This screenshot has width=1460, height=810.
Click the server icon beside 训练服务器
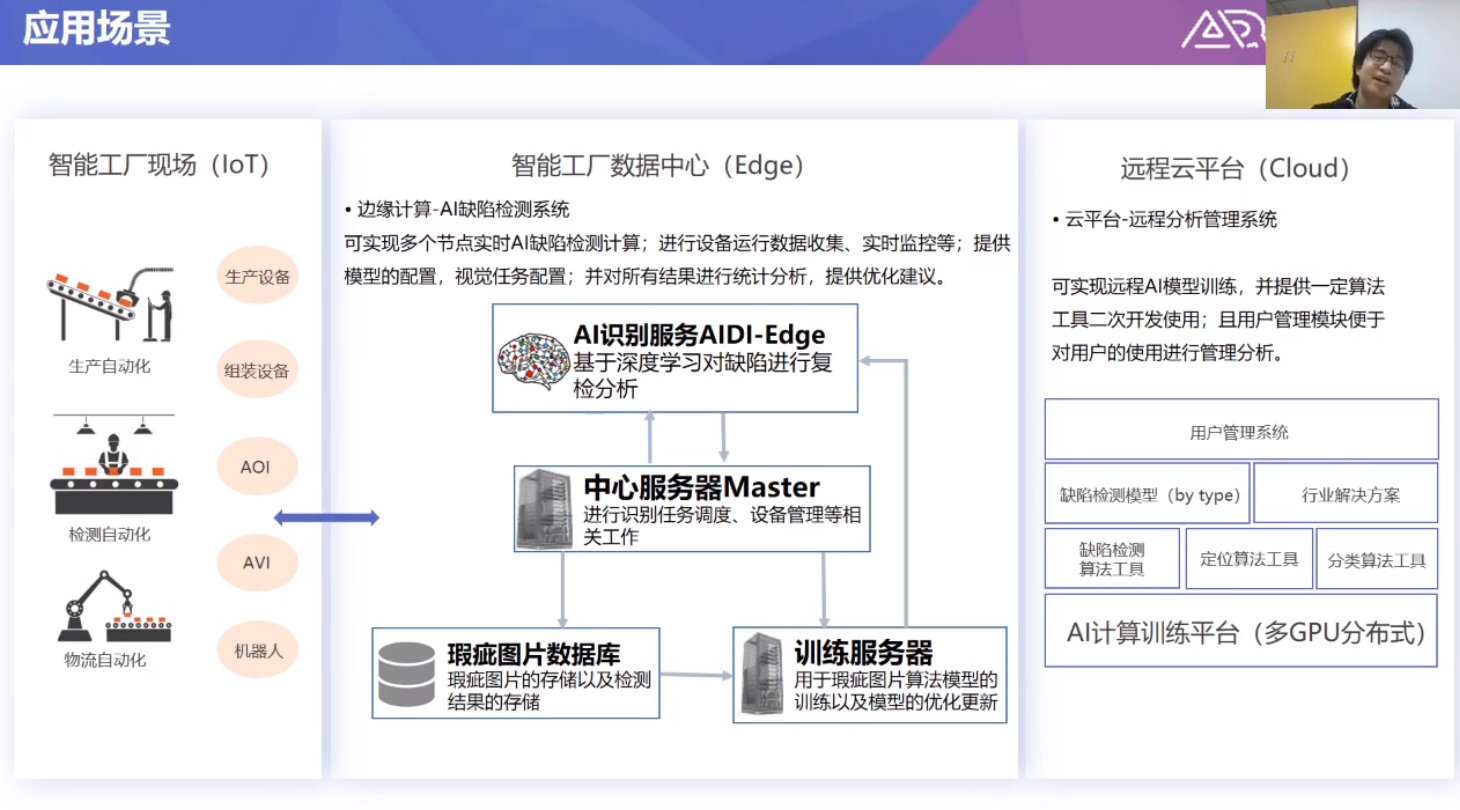click(762, 674)
